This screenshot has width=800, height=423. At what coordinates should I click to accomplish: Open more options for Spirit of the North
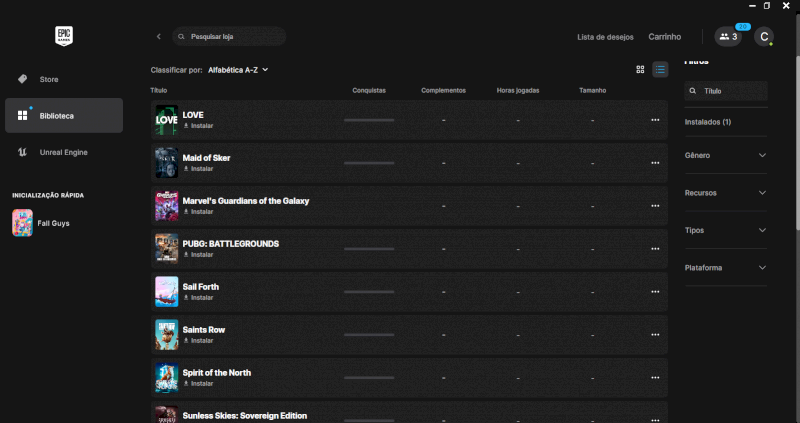pyautogui.click(x=655, y=378)
